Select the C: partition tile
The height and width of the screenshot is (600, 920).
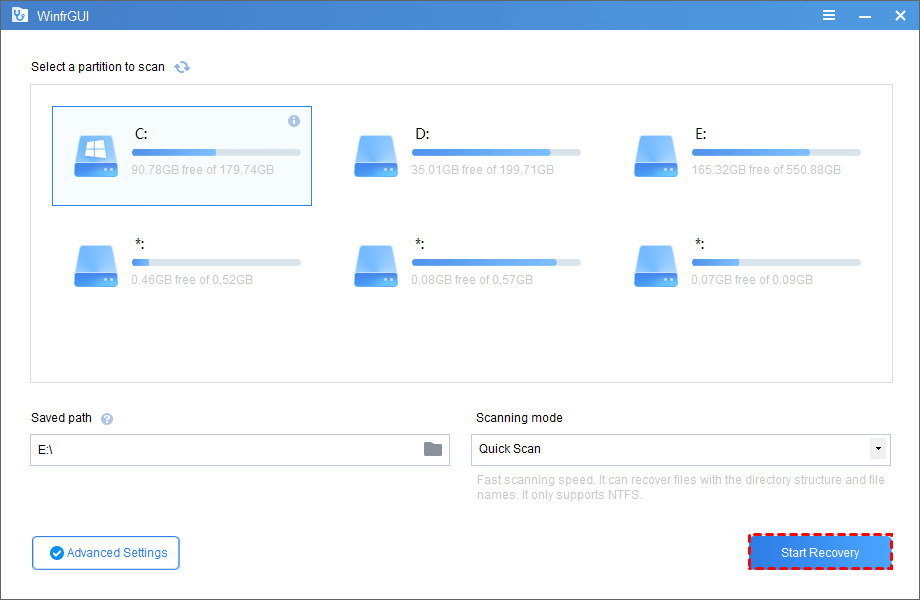(181, 156)
